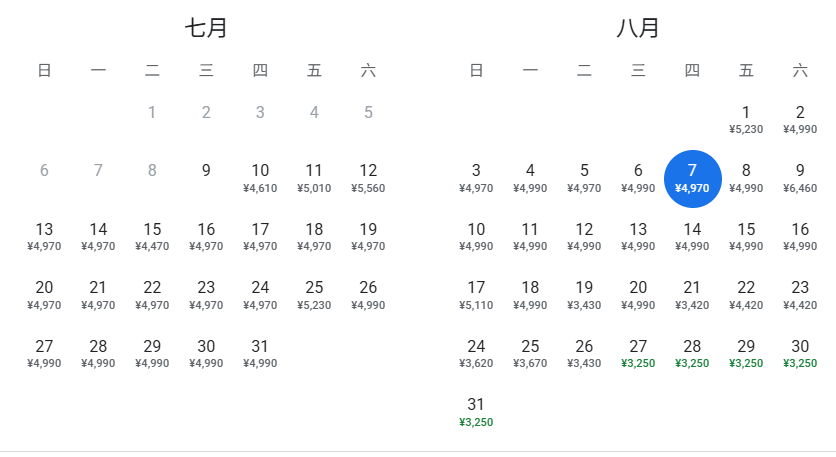Select August 30 green-priced date
The image size is (836, 457).
(800, 352)
